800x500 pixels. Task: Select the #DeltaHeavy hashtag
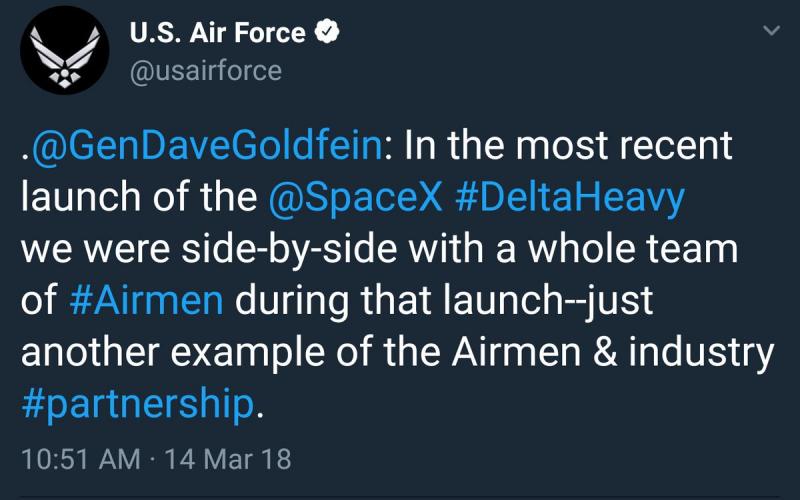click(569, 197)
